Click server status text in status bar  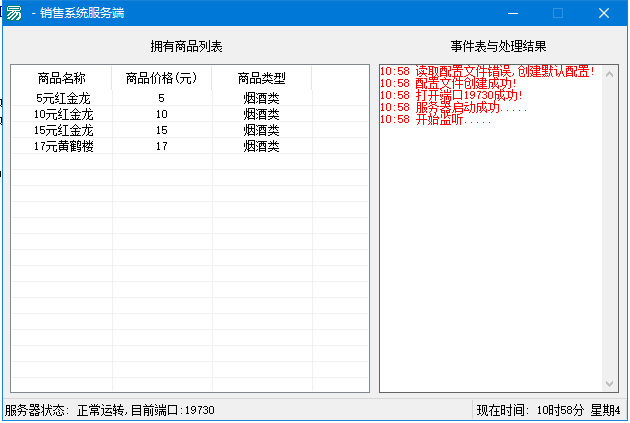[x=110, y=411]
